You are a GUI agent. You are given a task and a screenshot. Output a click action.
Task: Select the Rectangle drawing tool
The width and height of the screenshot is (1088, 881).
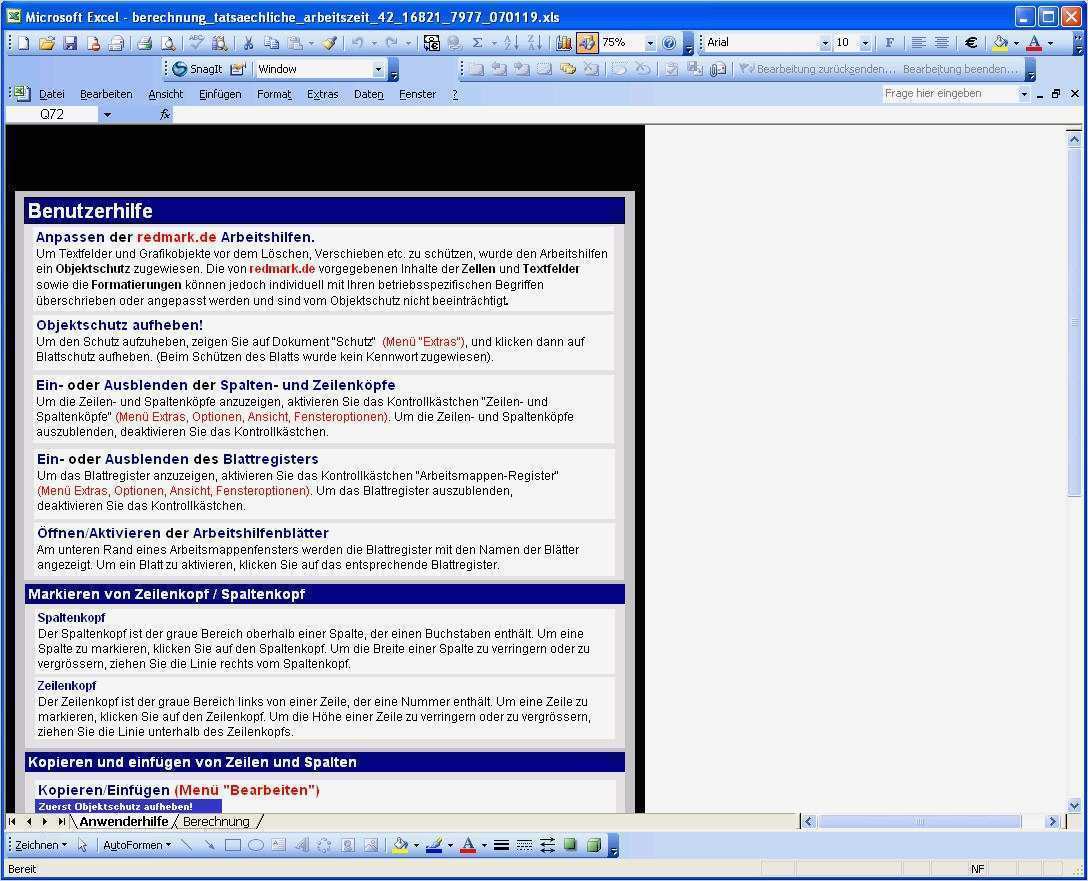coord(232,845)
